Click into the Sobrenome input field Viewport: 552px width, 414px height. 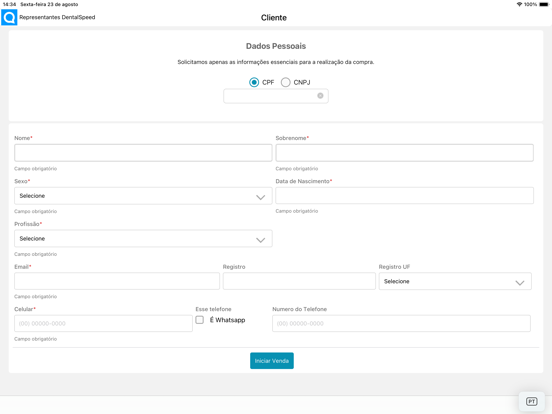point(404,153)
